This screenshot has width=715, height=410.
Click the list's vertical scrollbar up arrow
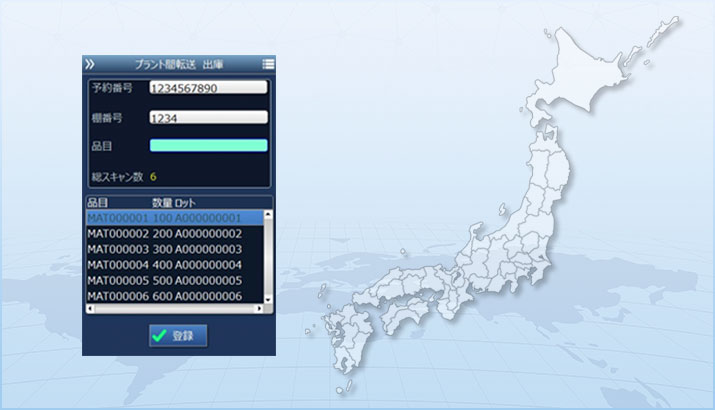click(269, 215)
